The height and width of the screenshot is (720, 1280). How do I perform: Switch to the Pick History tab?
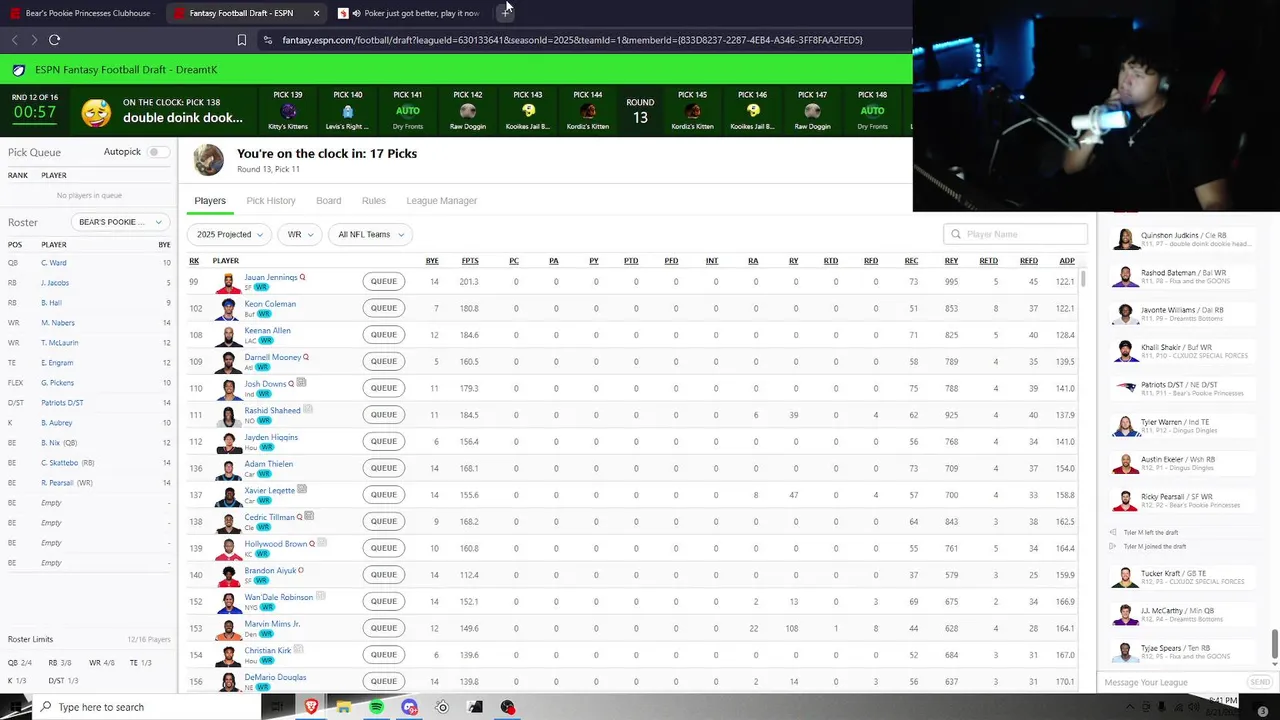pos(271,201)
